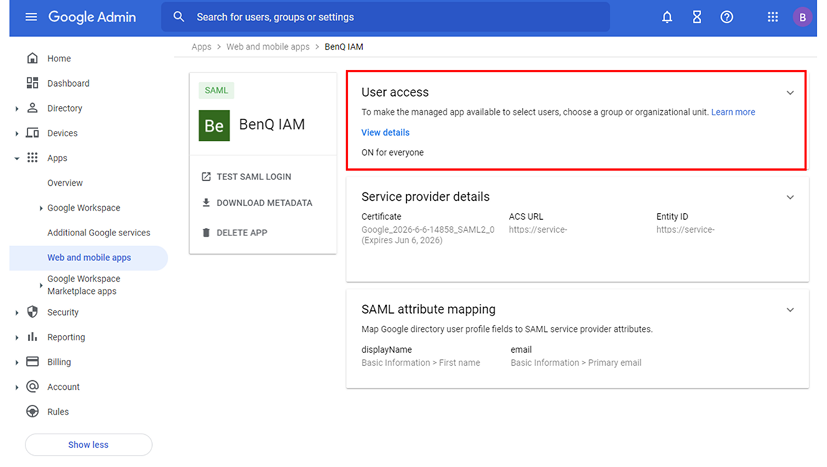Click the notifications bell icon
The width and height of the screenshot is (827, 467).
tap(668, 17)
